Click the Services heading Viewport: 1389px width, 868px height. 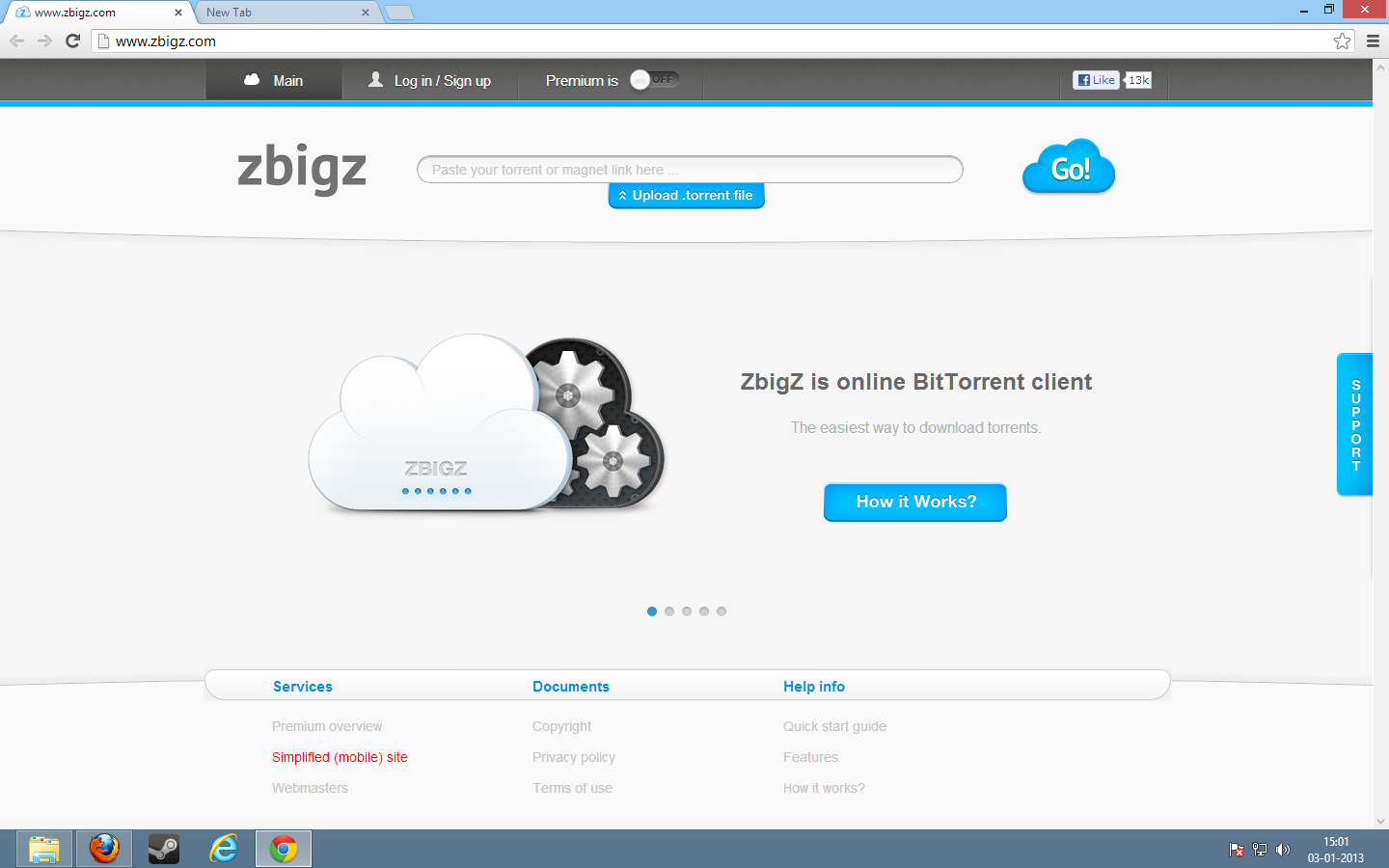coord(303,687)
